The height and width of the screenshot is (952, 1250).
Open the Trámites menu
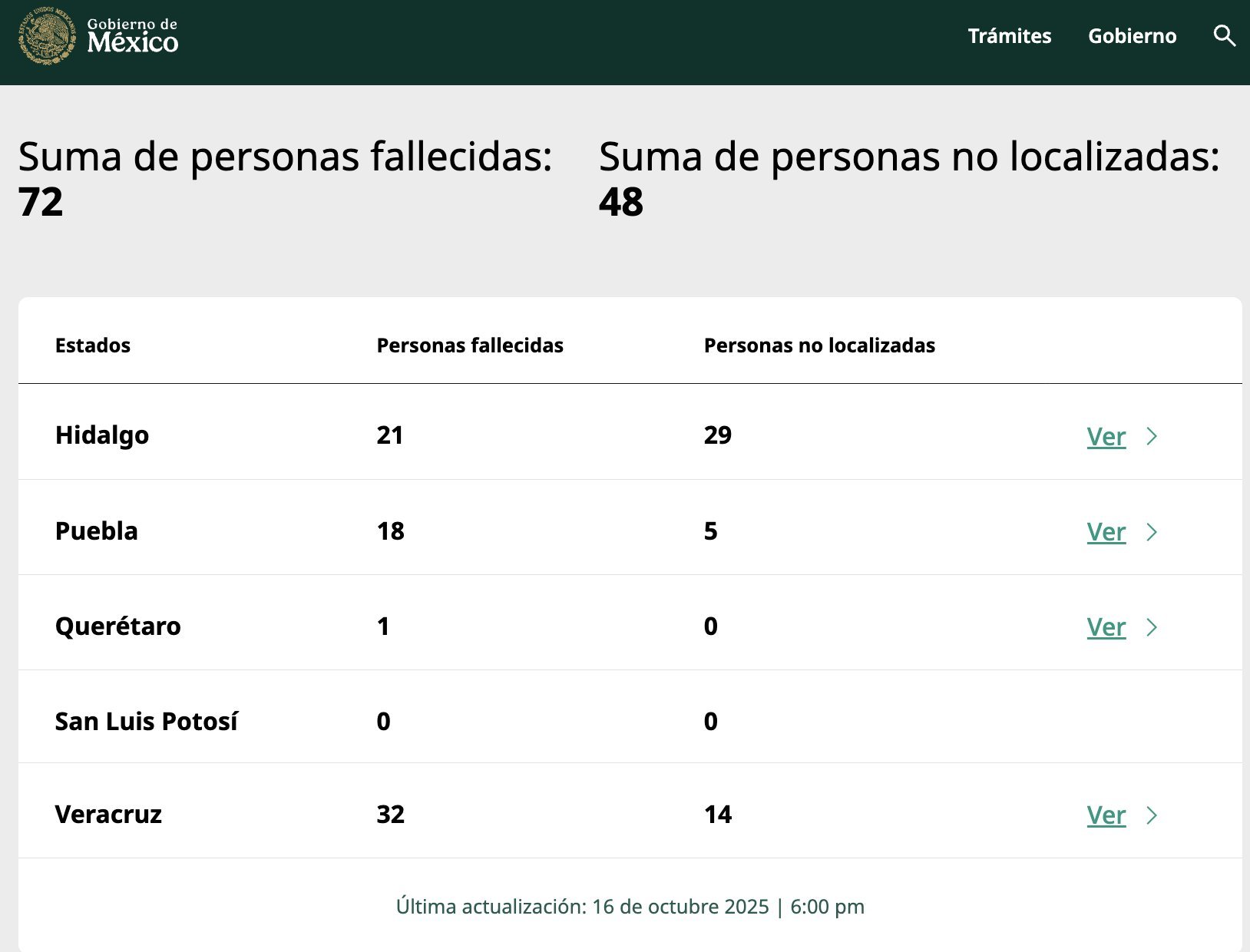pyautogui.click(x=1009, y=36)
